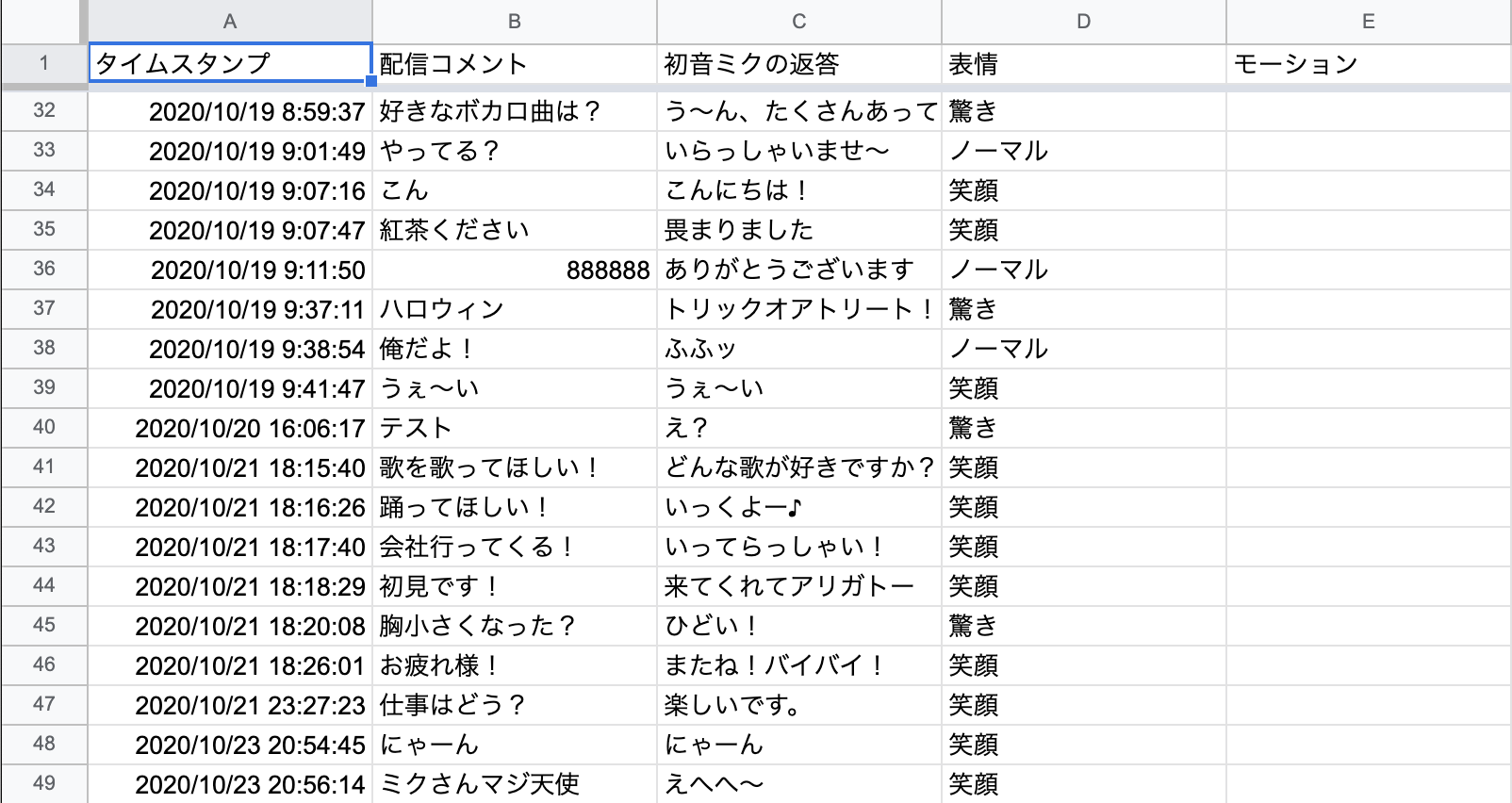This screenshot has height=803, width=1512.
Task: Click cell いらっしゃいませ〜
Action: tap(799, 151)
